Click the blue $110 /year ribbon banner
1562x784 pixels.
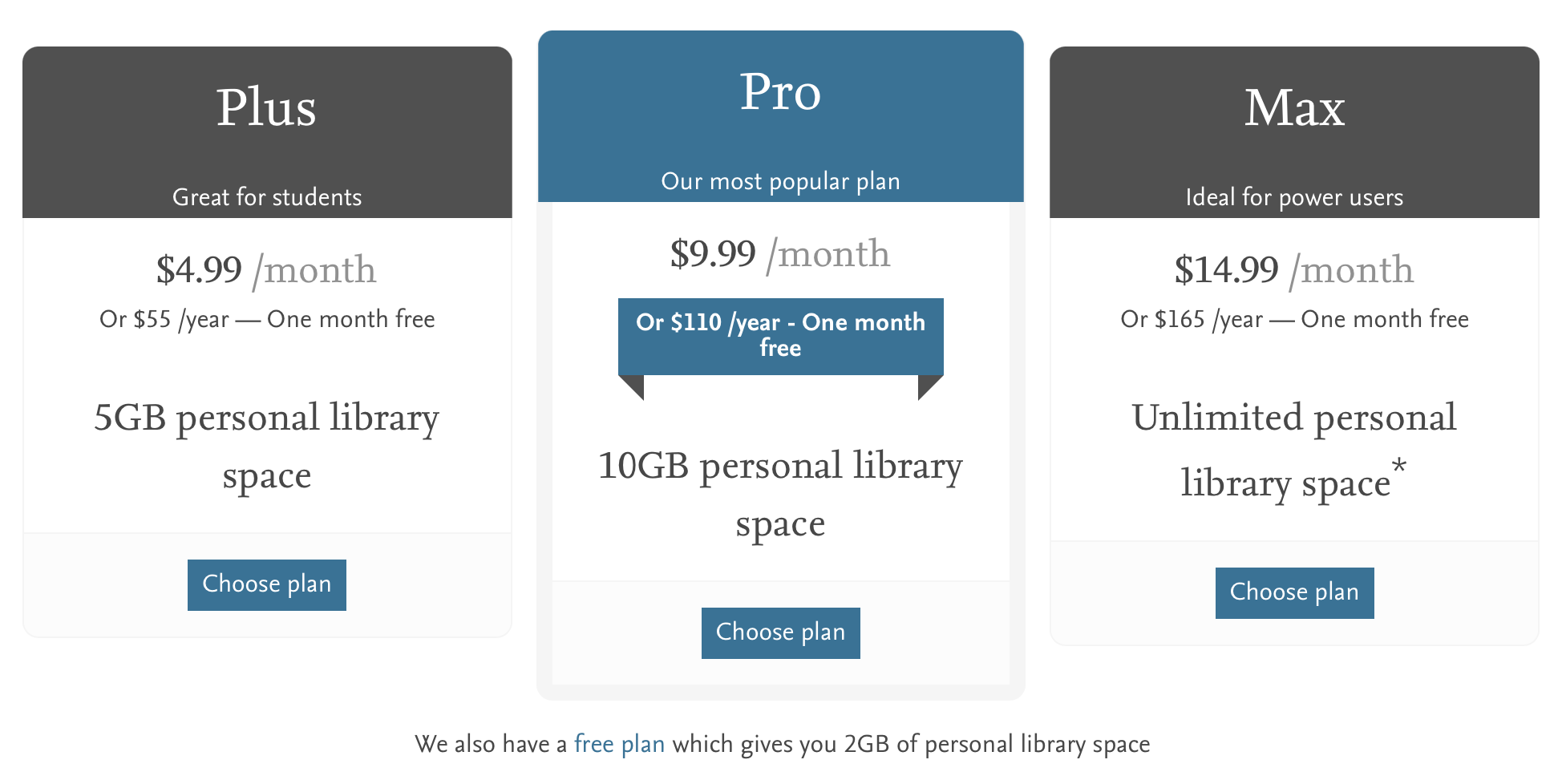pos(780,335)
